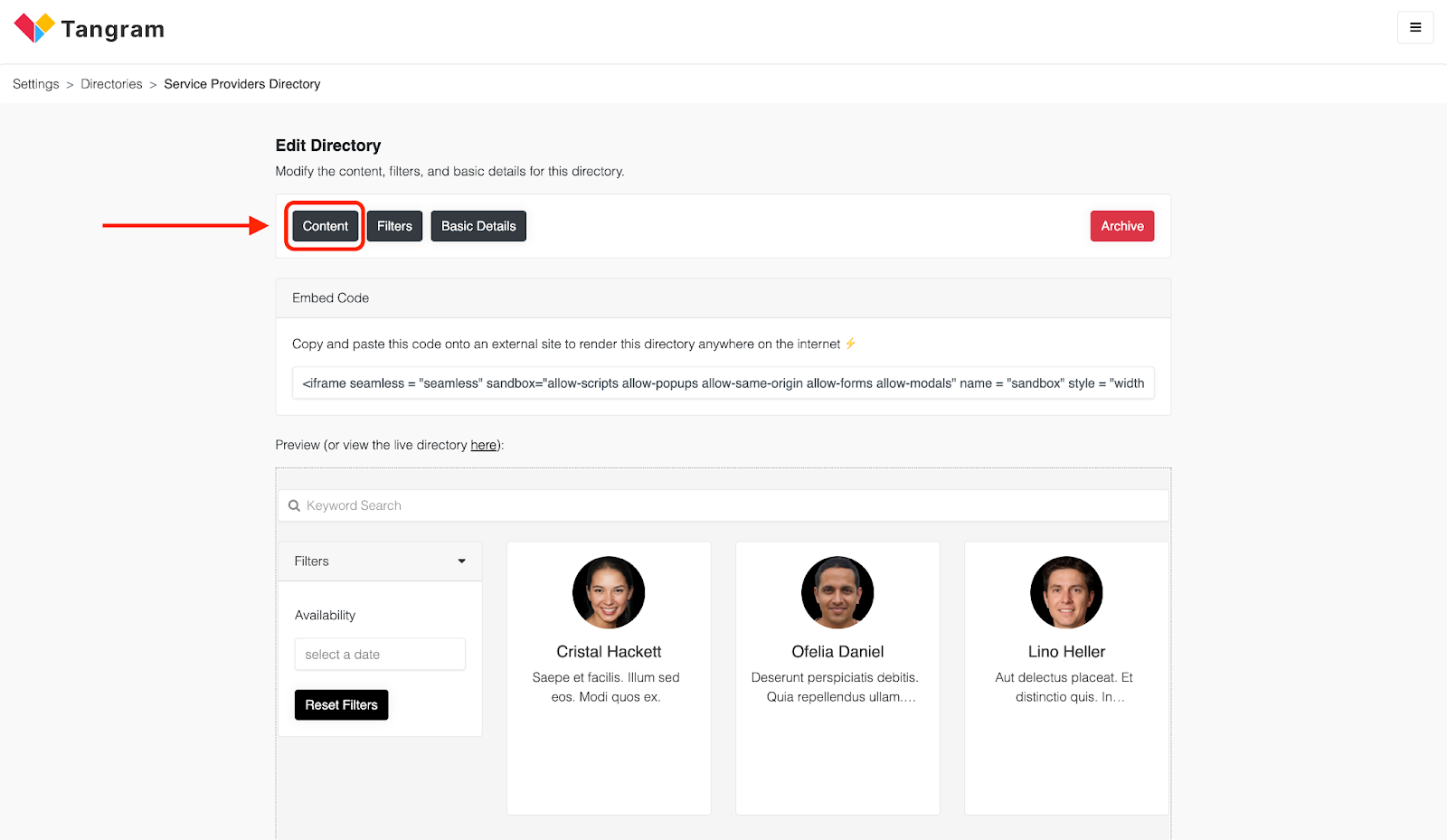Switch to the Filters tab
This screenshot has width=1447, height=840.
pyautogui.click(x=394, y=226)
